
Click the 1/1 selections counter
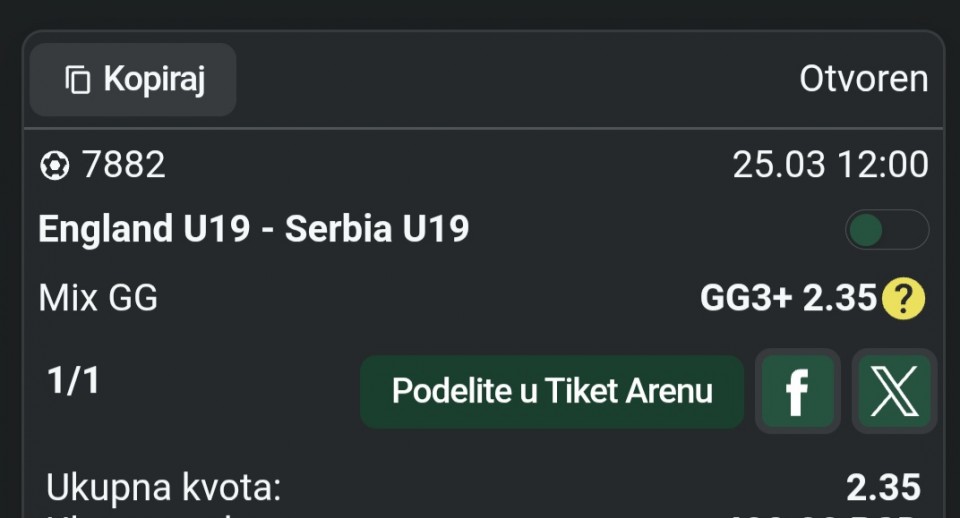(74, 382)
